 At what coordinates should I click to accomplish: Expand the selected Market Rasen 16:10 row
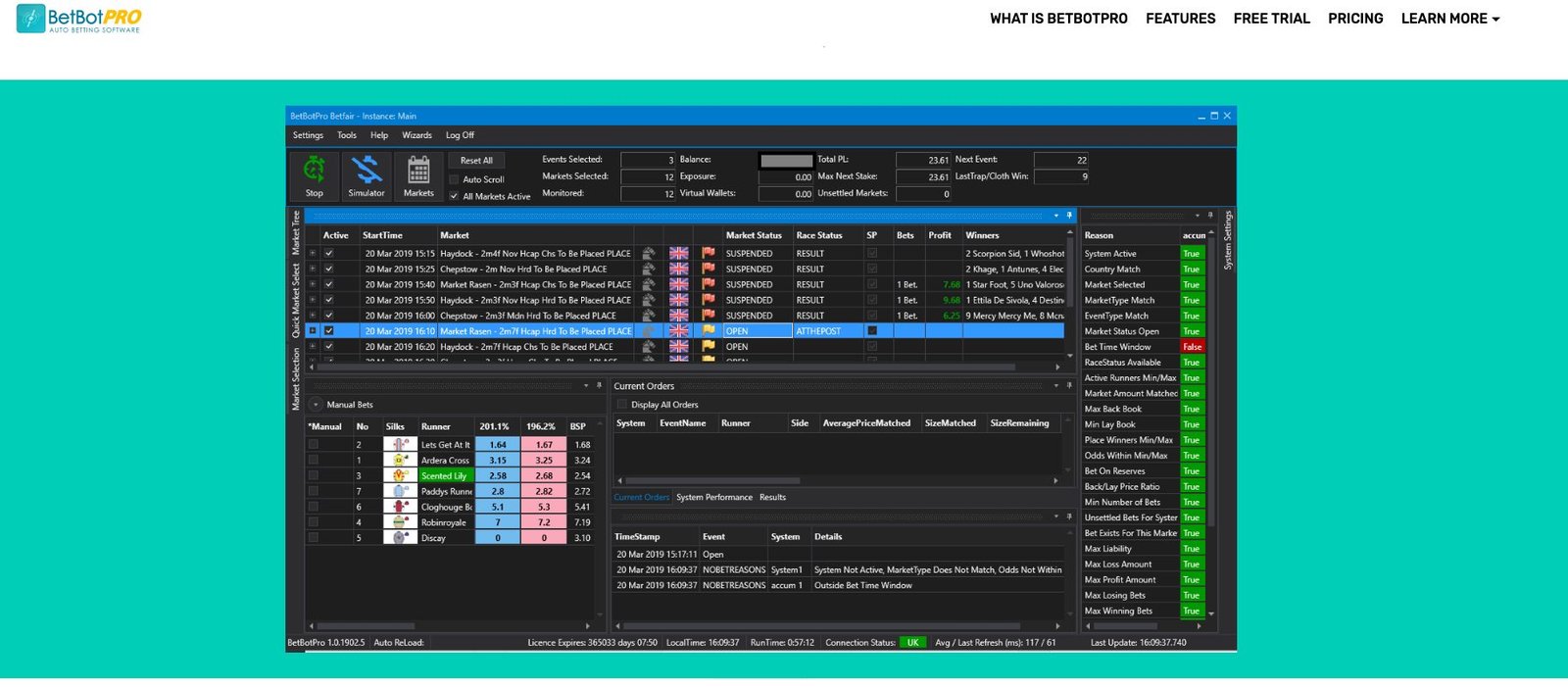[313, 331]
